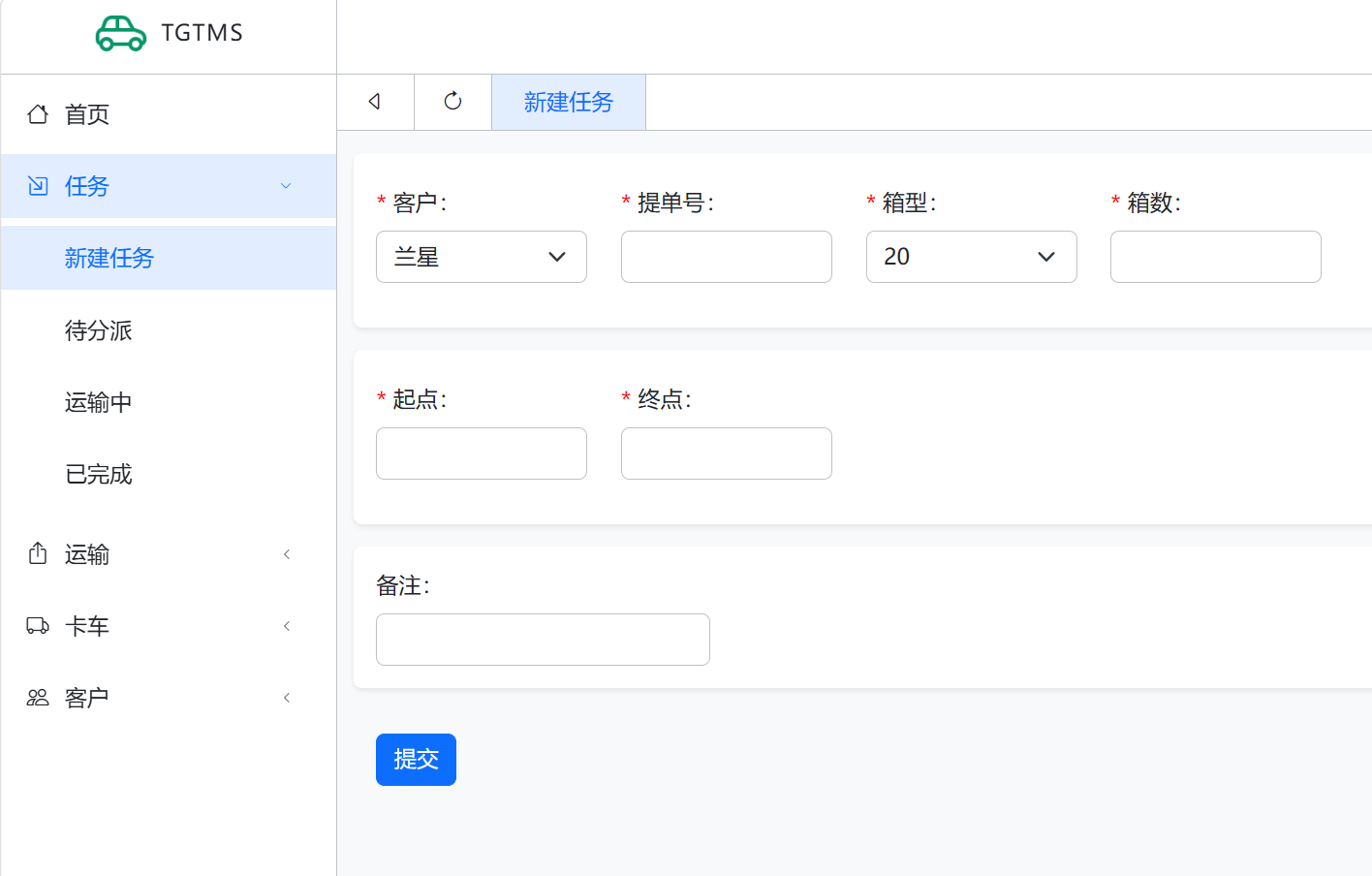Focus the 提单号 input field
Image resolution: width=1372 pixels, height=876 pixels.
point(727,257)
